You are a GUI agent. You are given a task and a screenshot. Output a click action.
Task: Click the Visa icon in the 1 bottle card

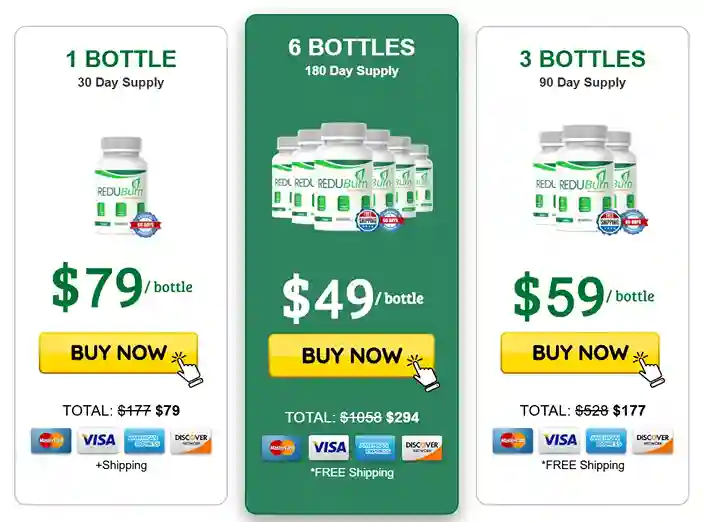point(98,441)
